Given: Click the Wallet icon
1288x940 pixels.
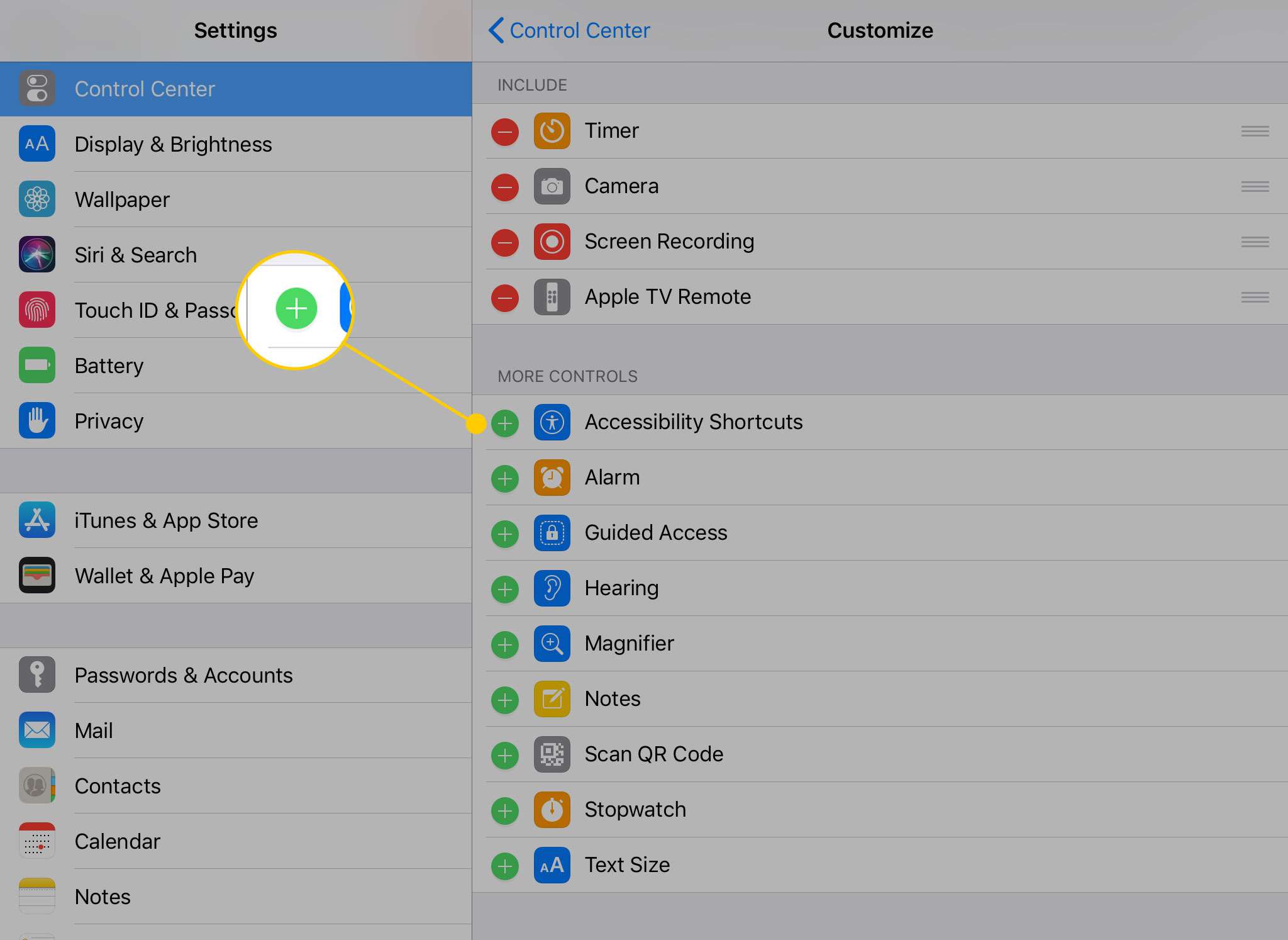Looking at the screenshot, I should point(37,575).
